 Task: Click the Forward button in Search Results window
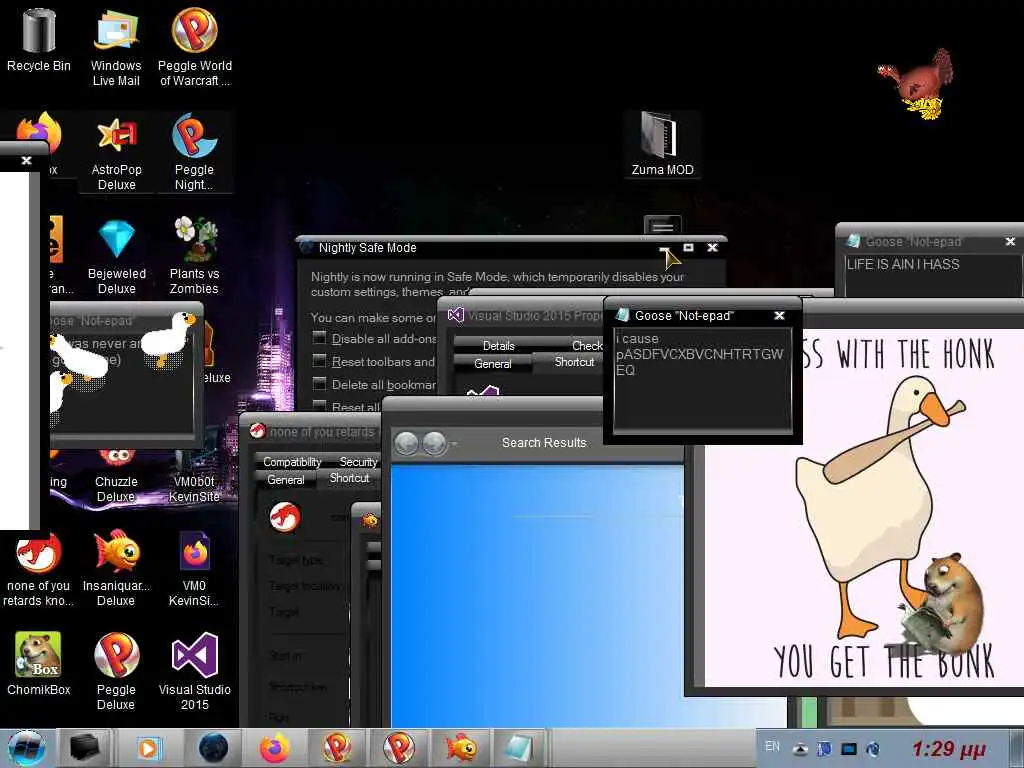click(x=434, y=444)
